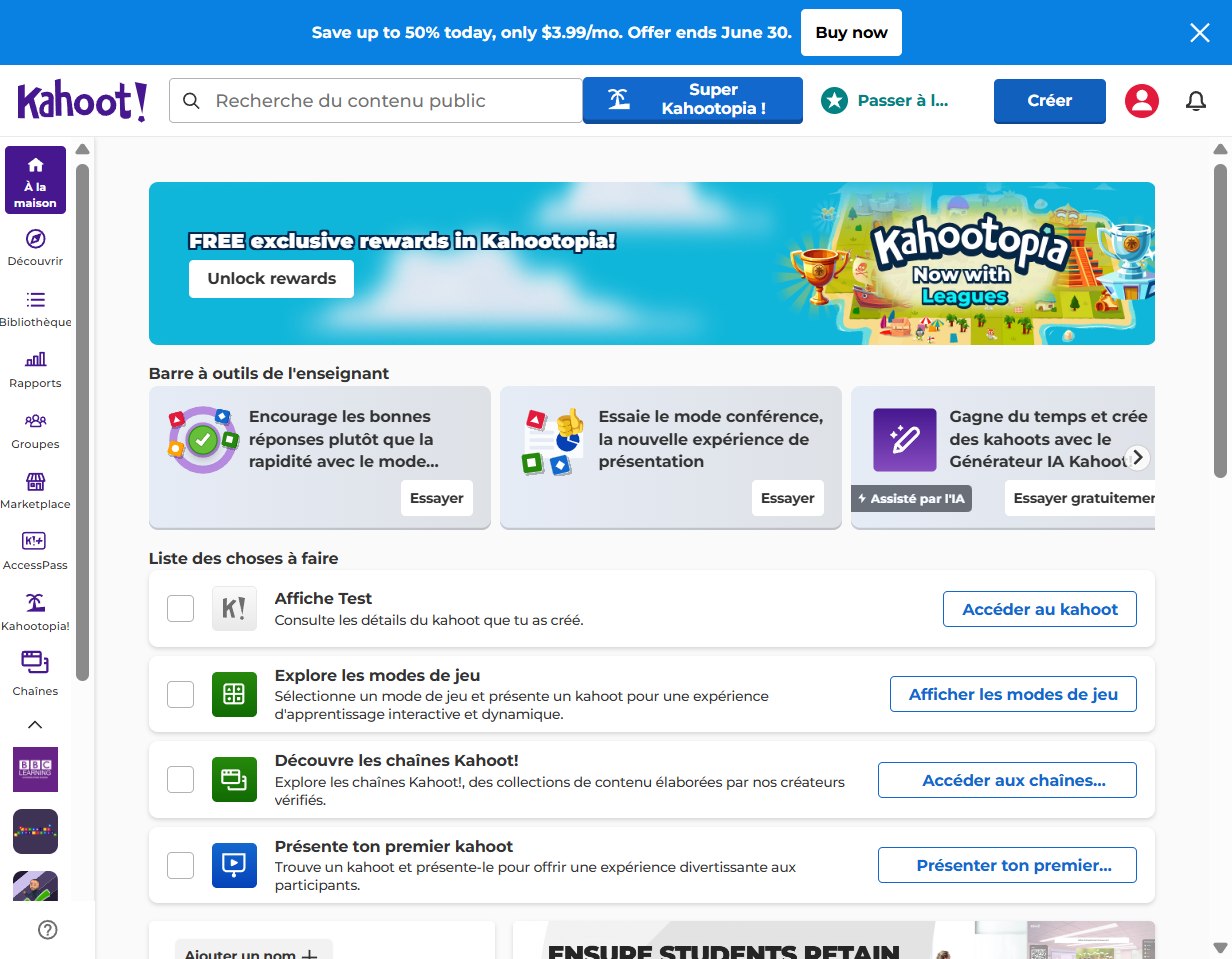Click the sidebar scrollbar up arrow
Image resolution: width=1232 pixels, height=959 pixels.
coord(83,150)
